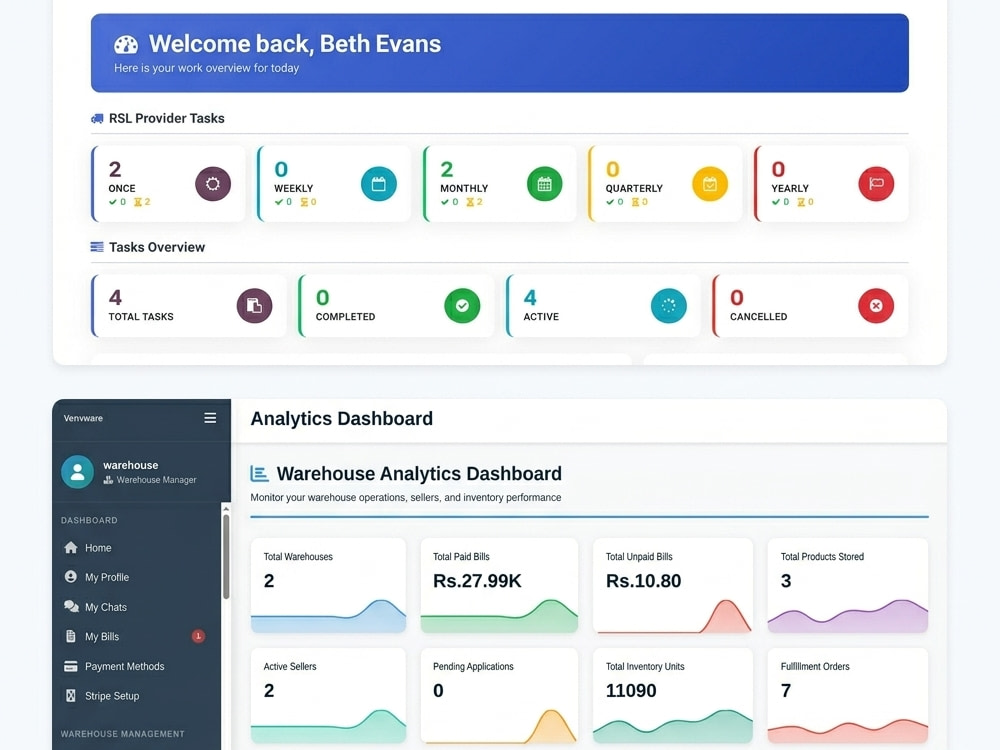Image resolution: width=1000 pixels, height=750 pixels.
Task: Click the Venvware brand name
Action: click(83, 418)
